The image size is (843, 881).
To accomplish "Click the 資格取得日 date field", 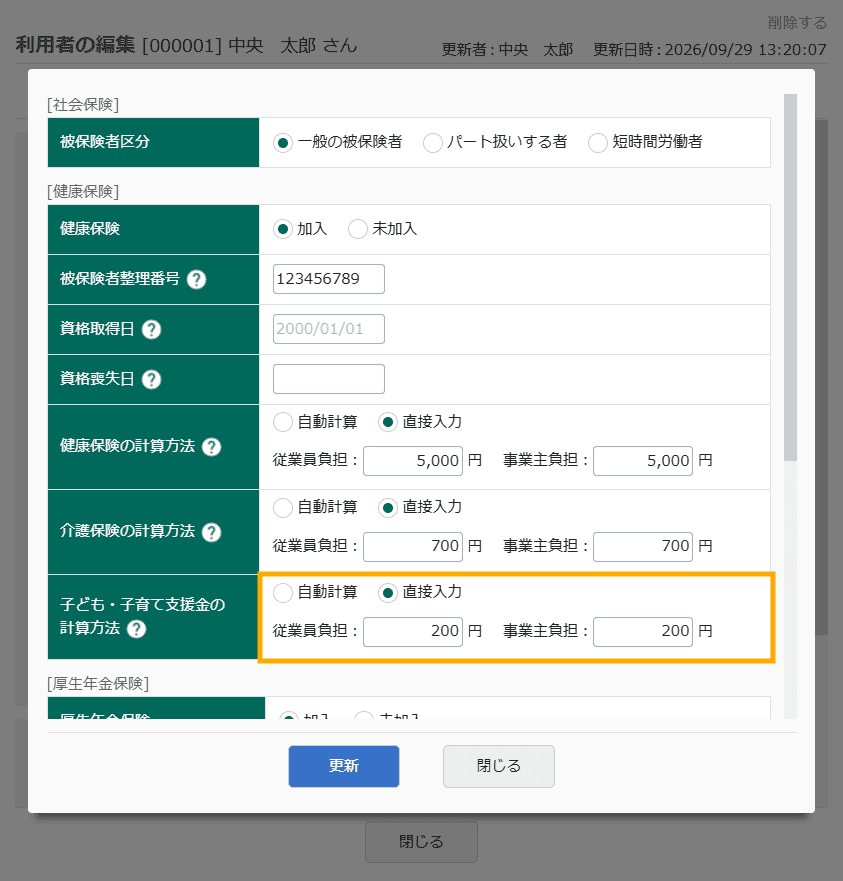I will (x=329, y=329).
